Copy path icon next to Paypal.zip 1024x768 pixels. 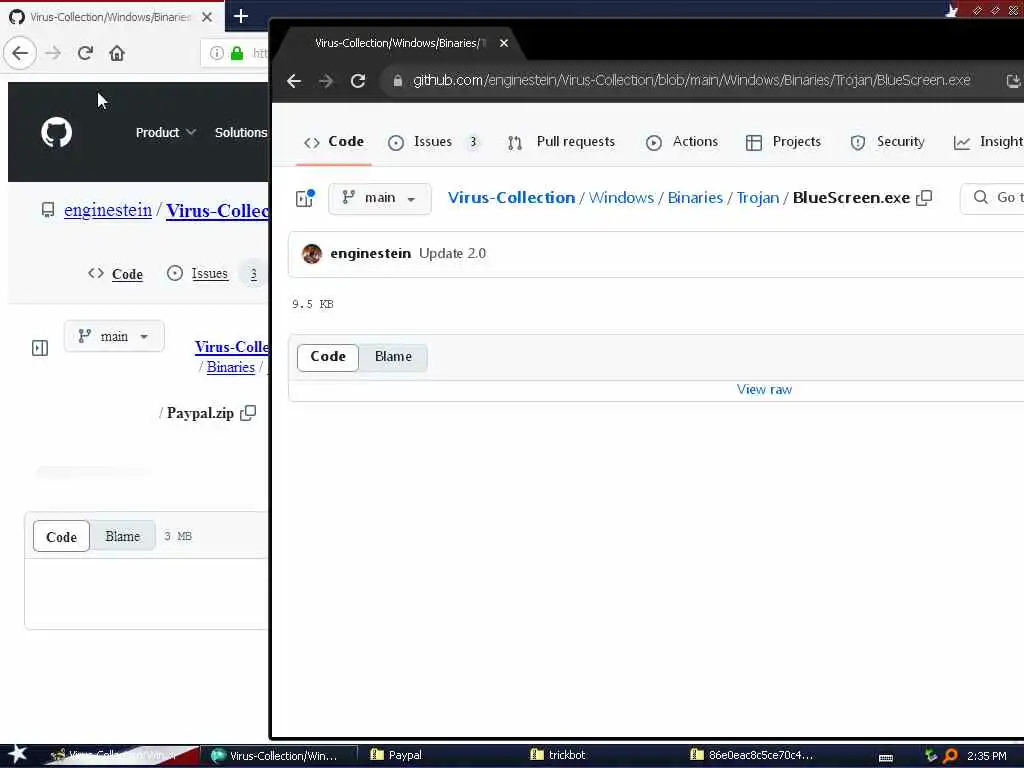click(248, 413)
